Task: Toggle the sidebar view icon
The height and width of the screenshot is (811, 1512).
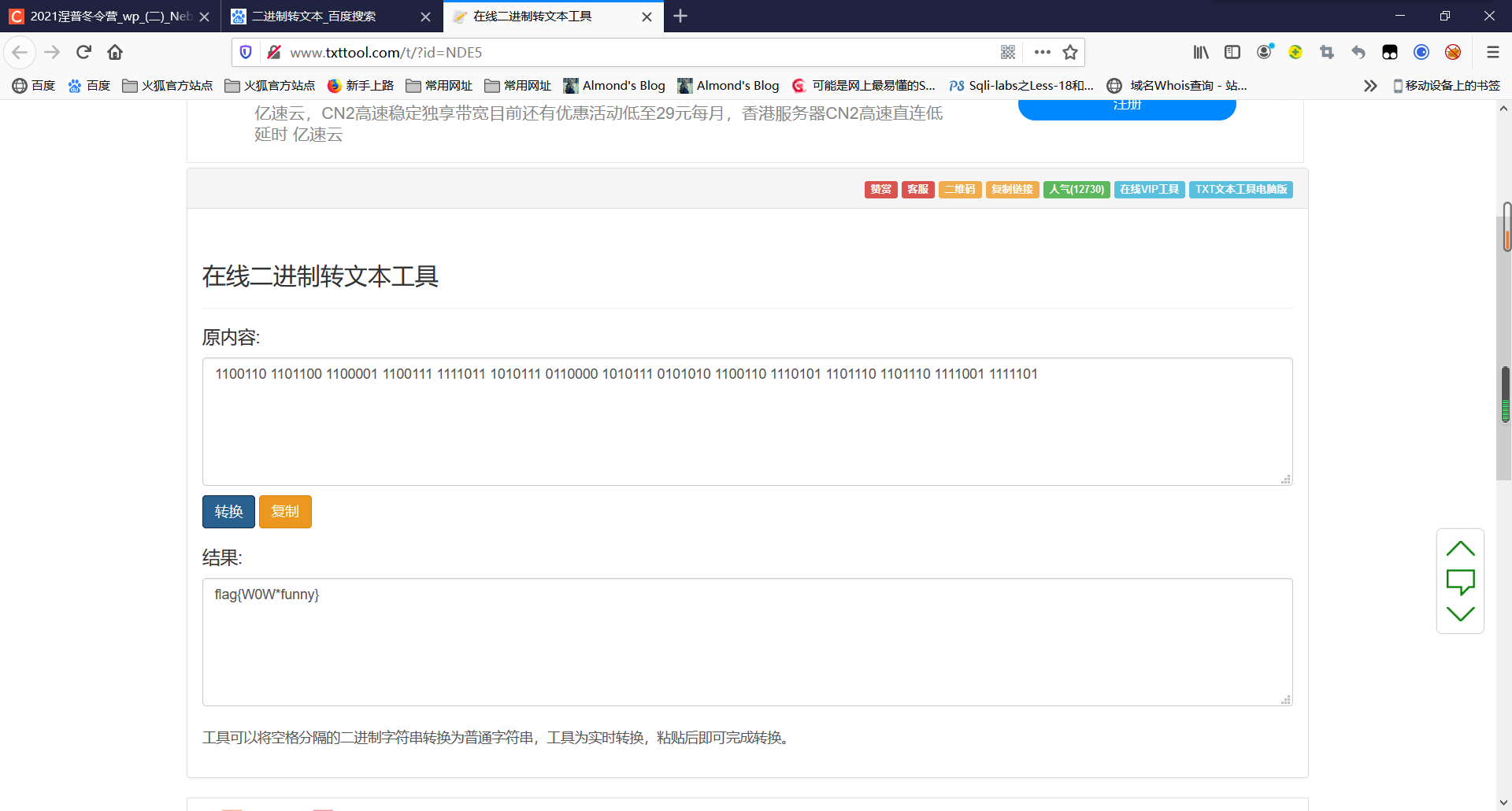Action: click(1232, 52)
